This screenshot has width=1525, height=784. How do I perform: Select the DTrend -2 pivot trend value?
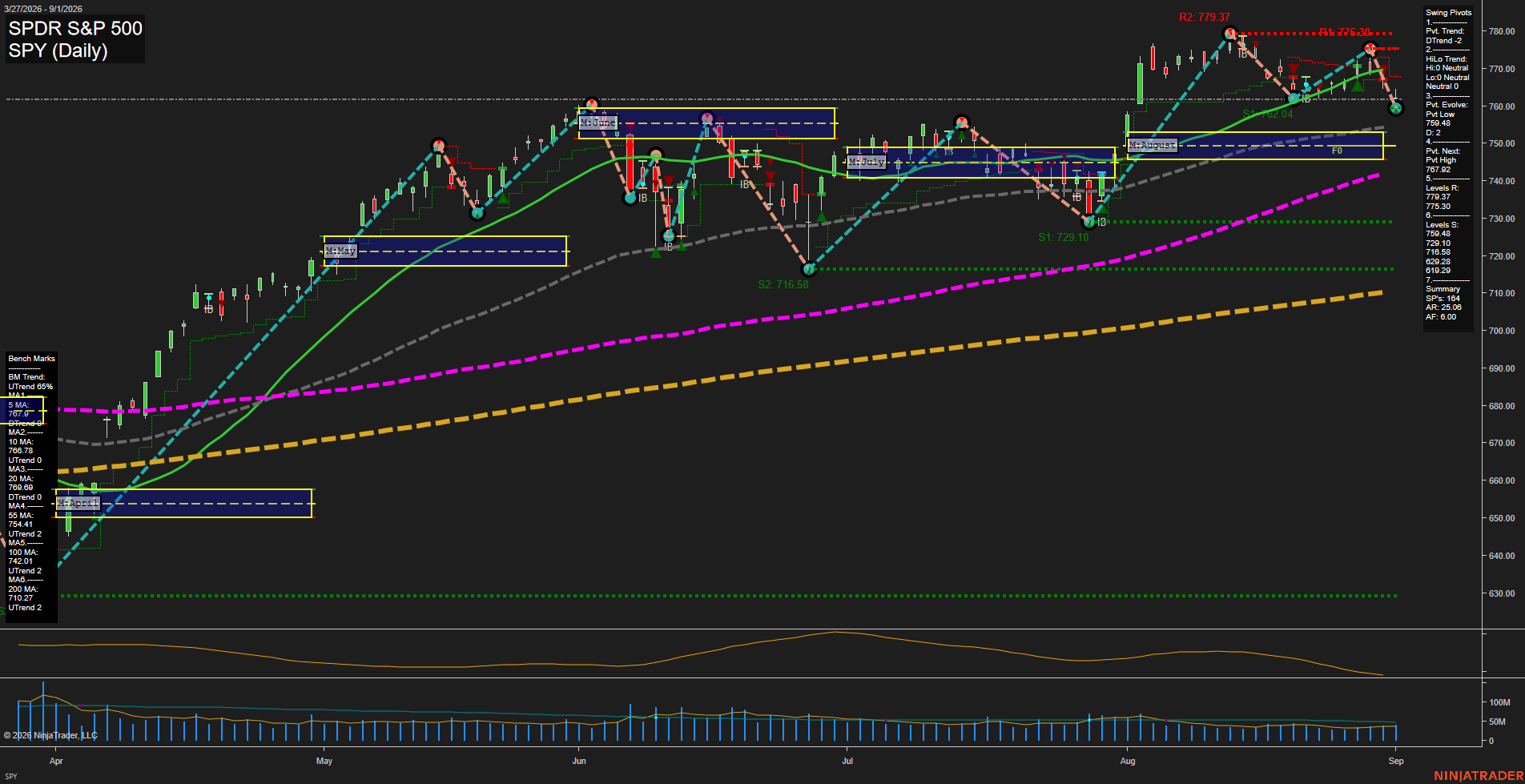tap(1443, 41)
